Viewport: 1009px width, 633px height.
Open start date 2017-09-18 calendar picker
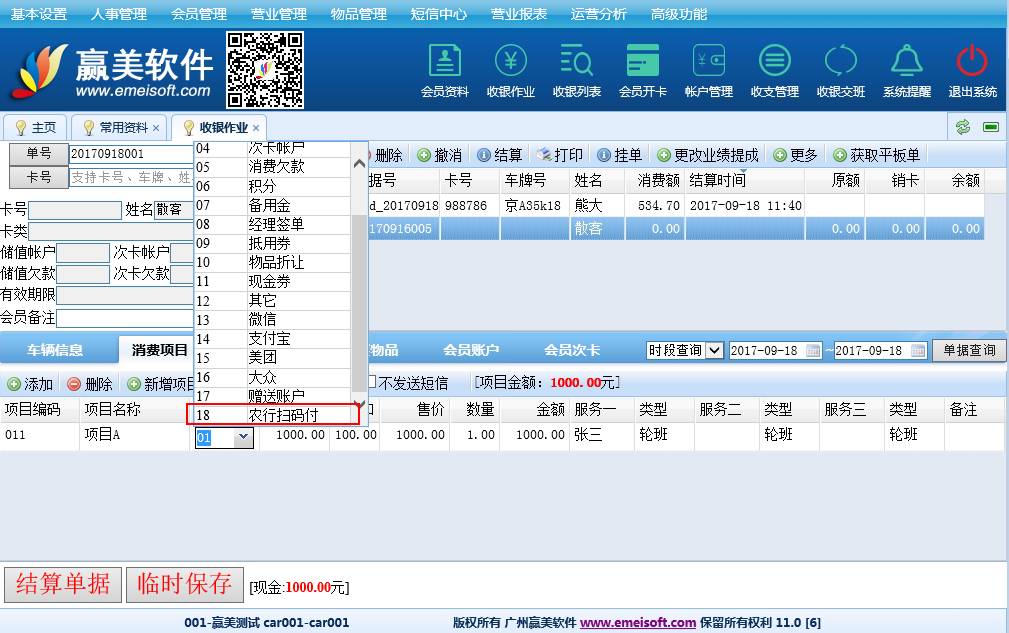click(x=812, y=350)
